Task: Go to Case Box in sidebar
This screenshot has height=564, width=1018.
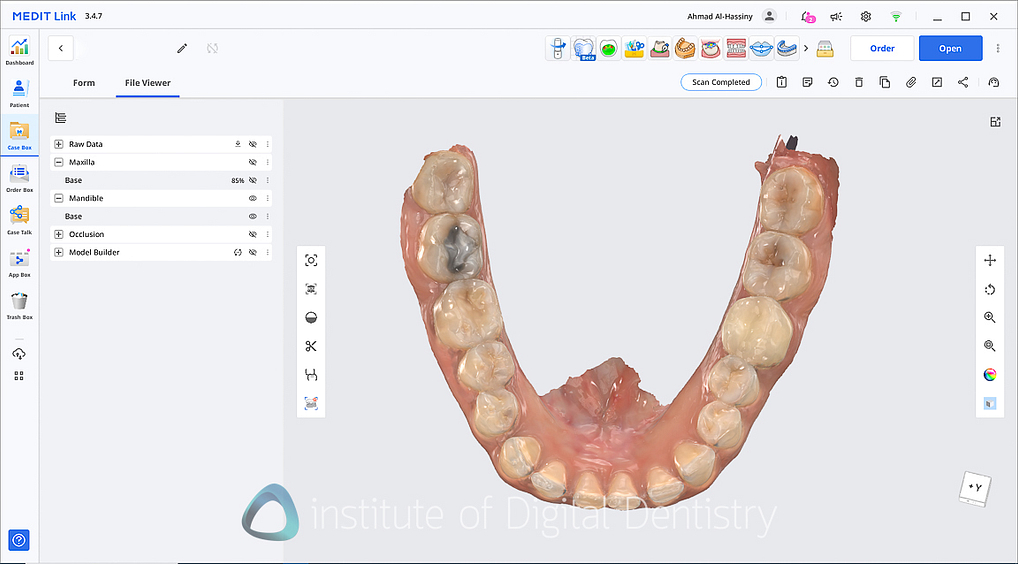Action: coord(19,136)
